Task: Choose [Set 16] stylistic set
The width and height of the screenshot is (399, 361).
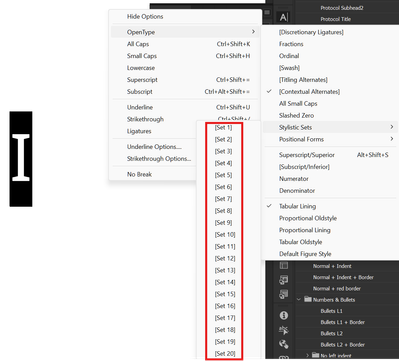Action: click(225, 306)
